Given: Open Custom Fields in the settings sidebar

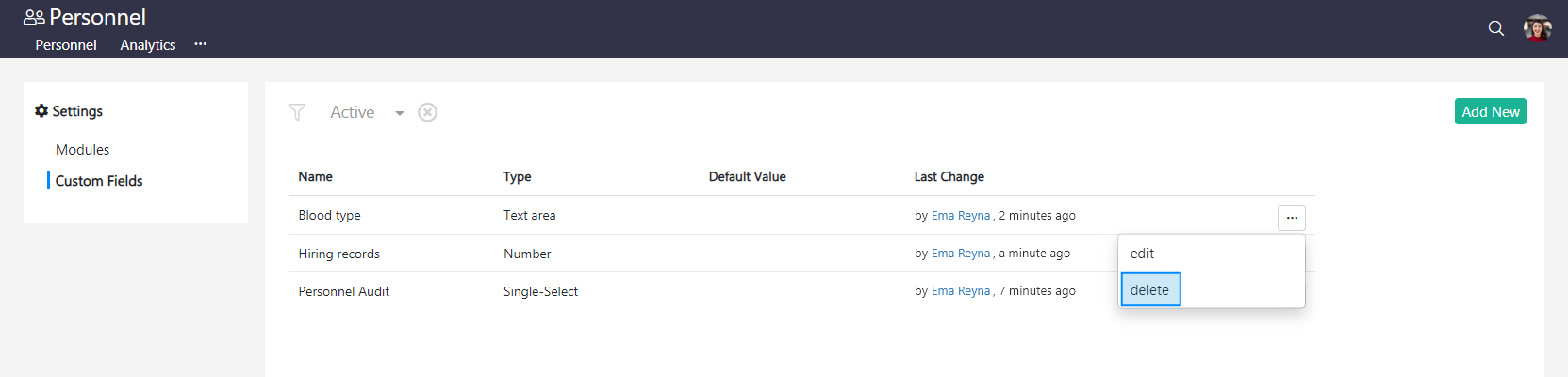Looking at the screenshot, I should (99, 180).
